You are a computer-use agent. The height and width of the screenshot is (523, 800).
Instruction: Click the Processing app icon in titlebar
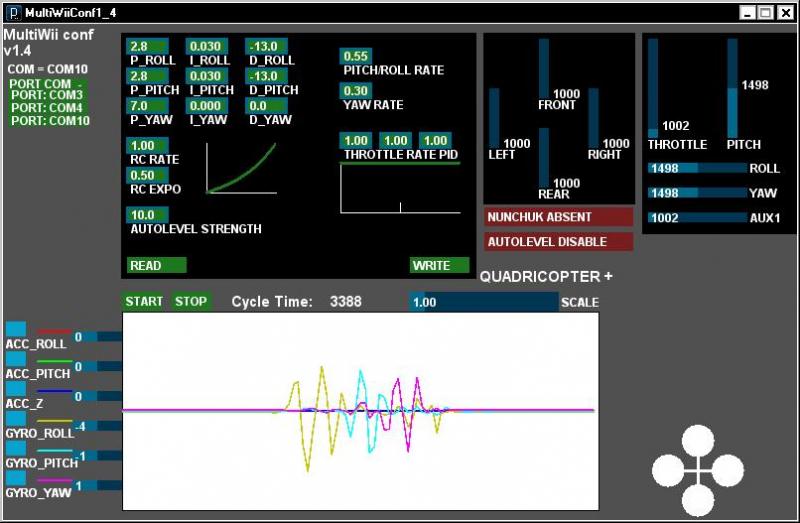(13, 13)
